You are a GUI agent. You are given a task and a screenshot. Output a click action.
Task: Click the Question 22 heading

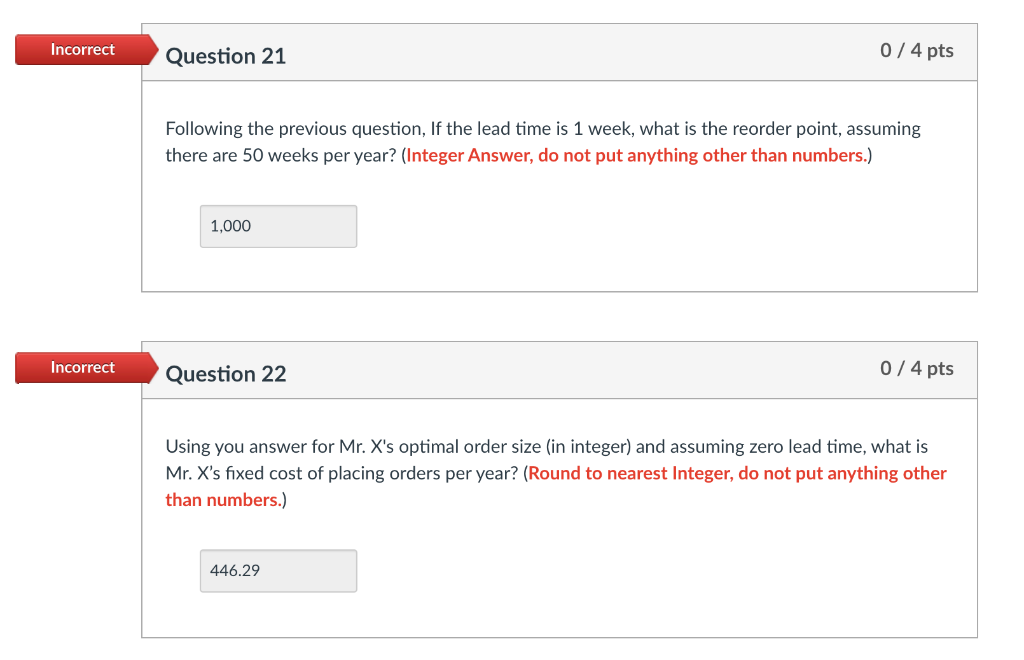[225, 374]
